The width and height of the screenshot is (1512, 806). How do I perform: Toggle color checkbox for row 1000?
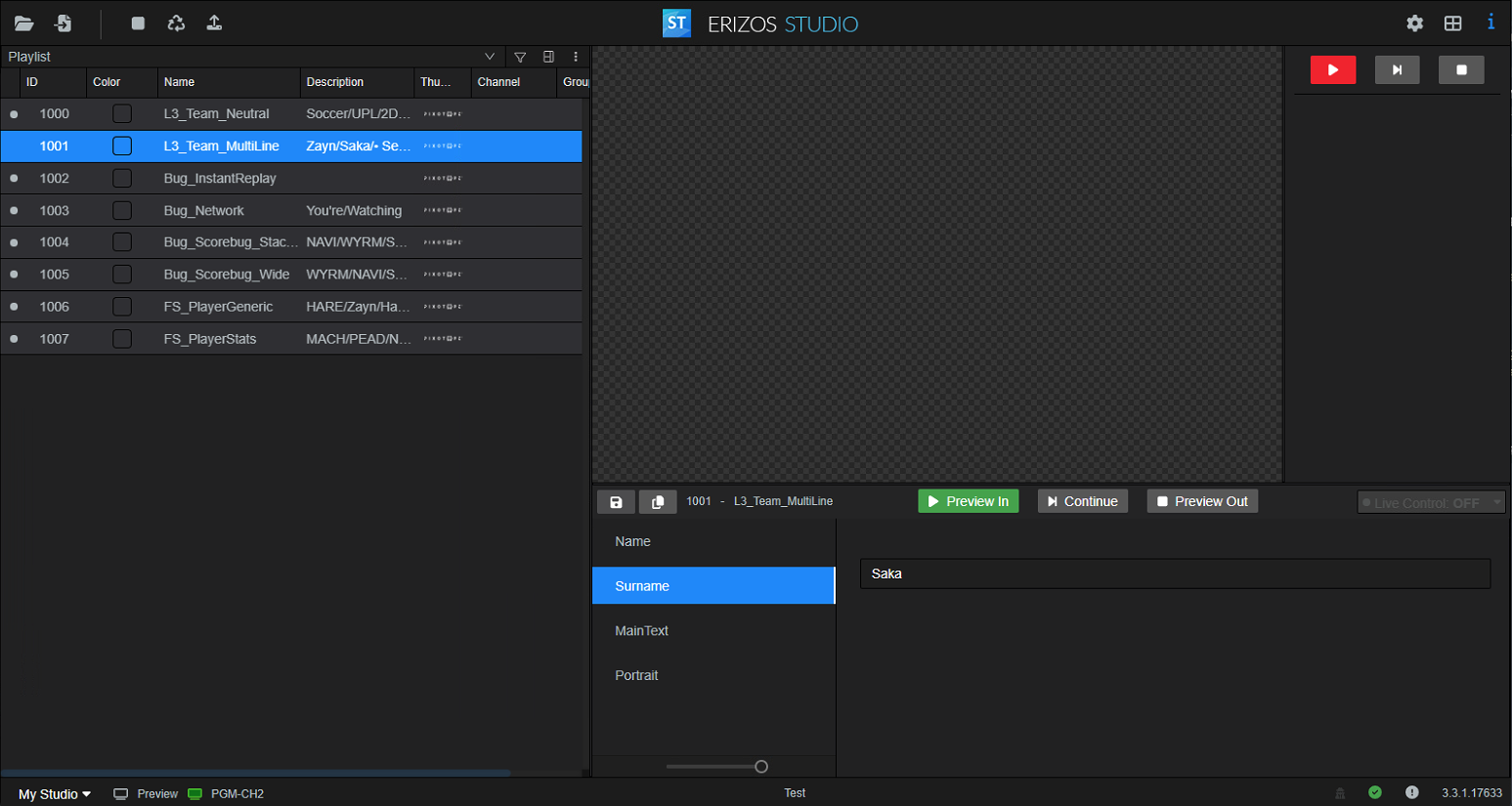click(x=122, y=114)
